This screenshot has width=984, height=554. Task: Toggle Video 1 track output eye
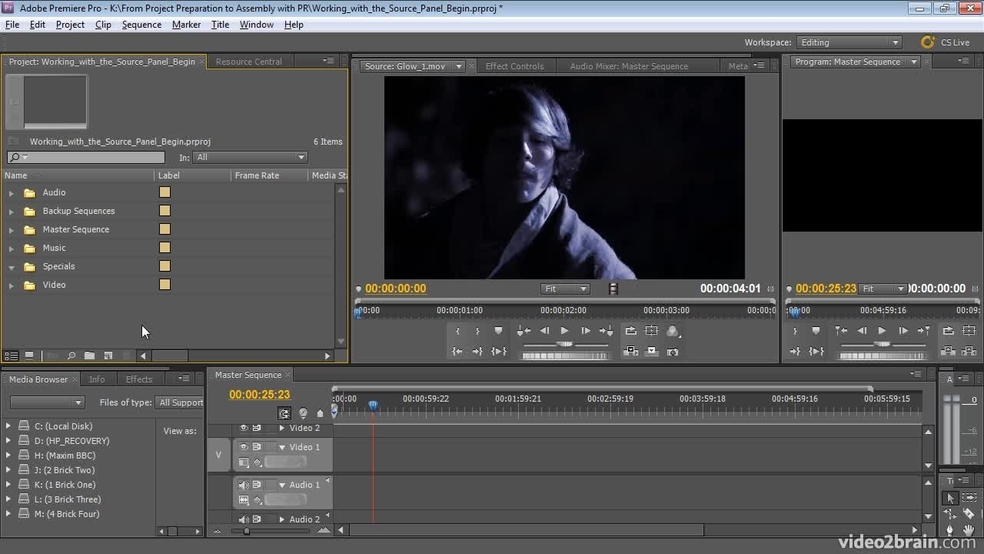coord(243,447)
